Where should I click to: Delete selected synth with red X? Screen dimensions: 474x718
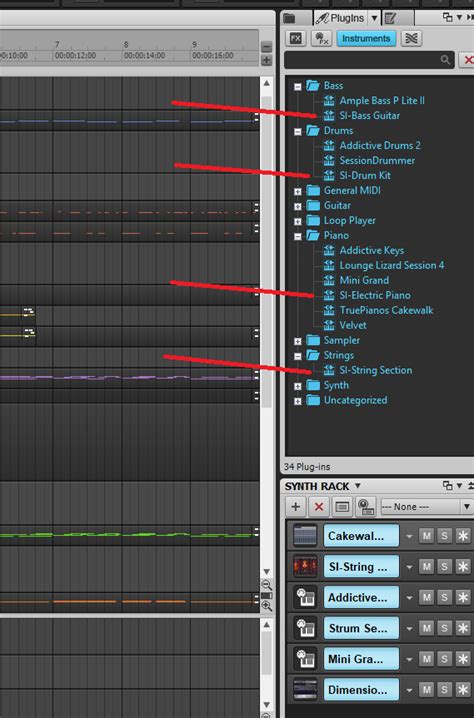coord(319,506)
